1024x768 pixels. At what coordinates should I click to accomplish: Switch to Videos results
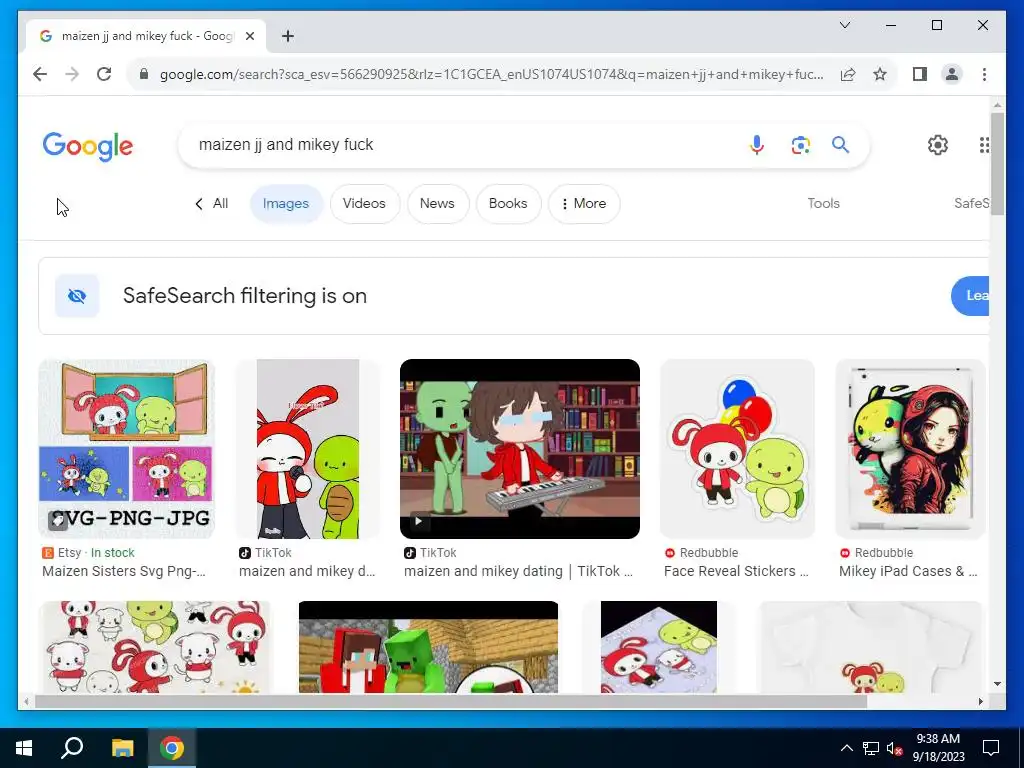(364, 204)
